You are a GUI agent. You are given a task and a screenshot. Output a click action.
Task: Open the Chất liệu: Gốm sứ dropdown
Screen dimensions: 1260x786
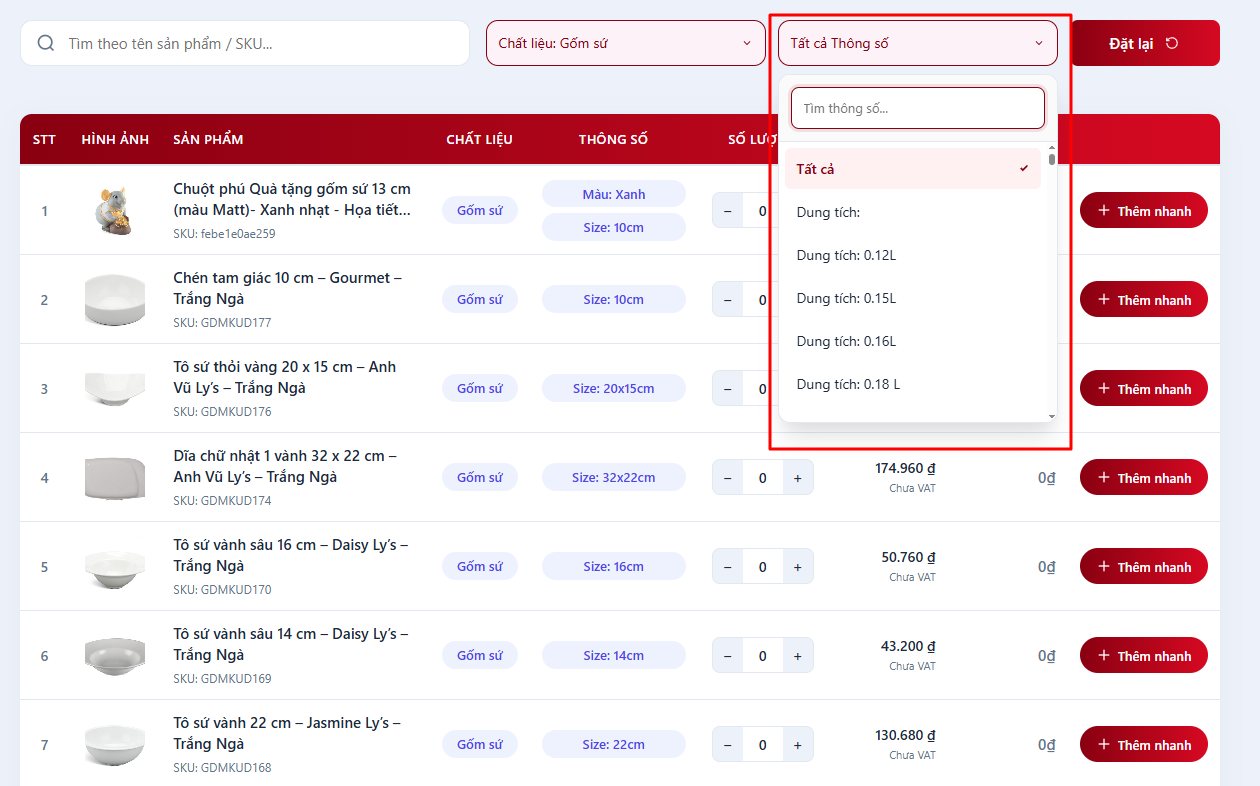tap(625, 43)
